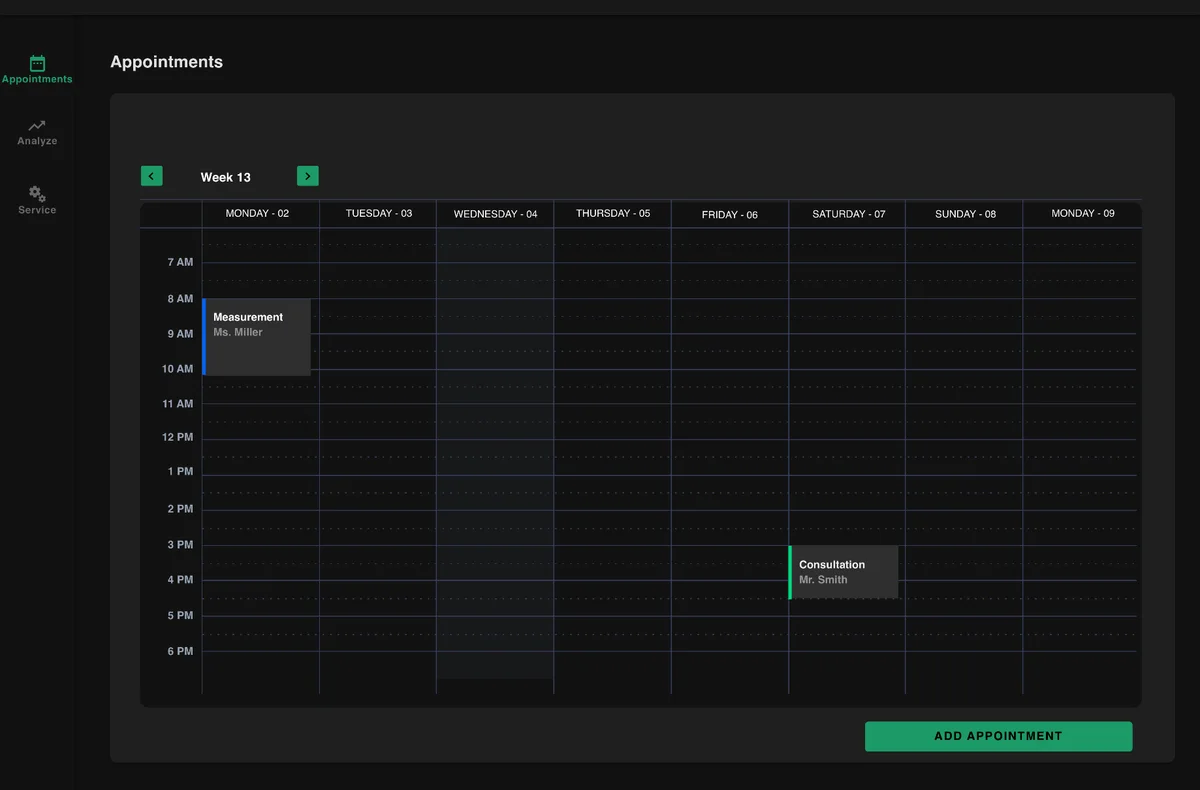The height and width of the screenshot is (790, 1200).
Task: Click the Appointments page heading
Action: pos(167,62)
